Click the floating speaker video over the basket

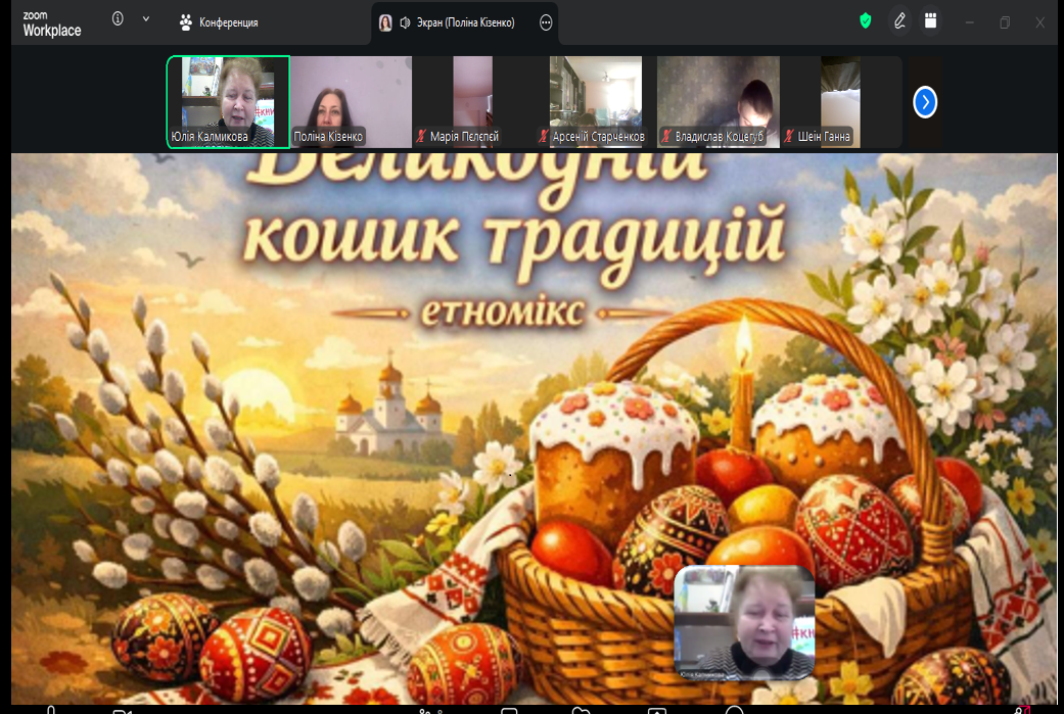pos(744,622)
